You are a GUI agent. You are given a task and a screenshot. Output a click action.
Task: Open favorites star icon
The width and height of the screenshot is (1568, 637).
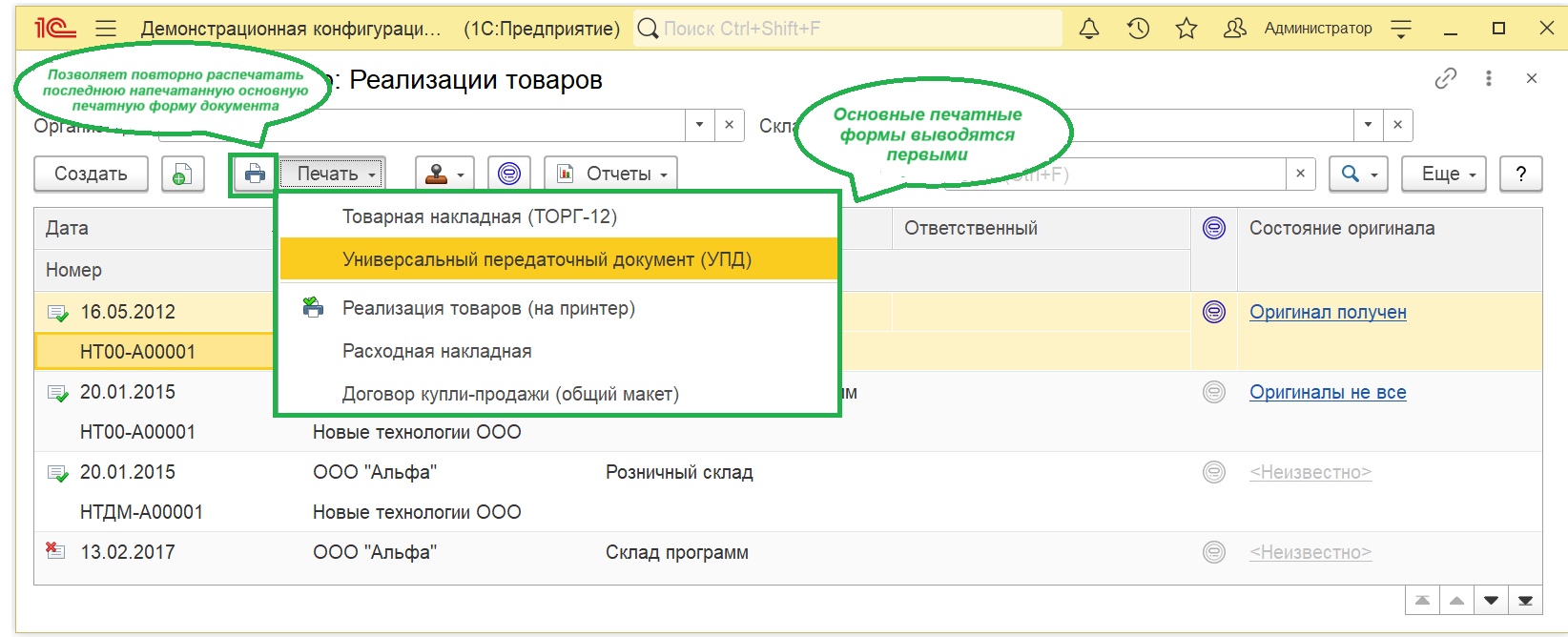click(x=1186, y=29)
